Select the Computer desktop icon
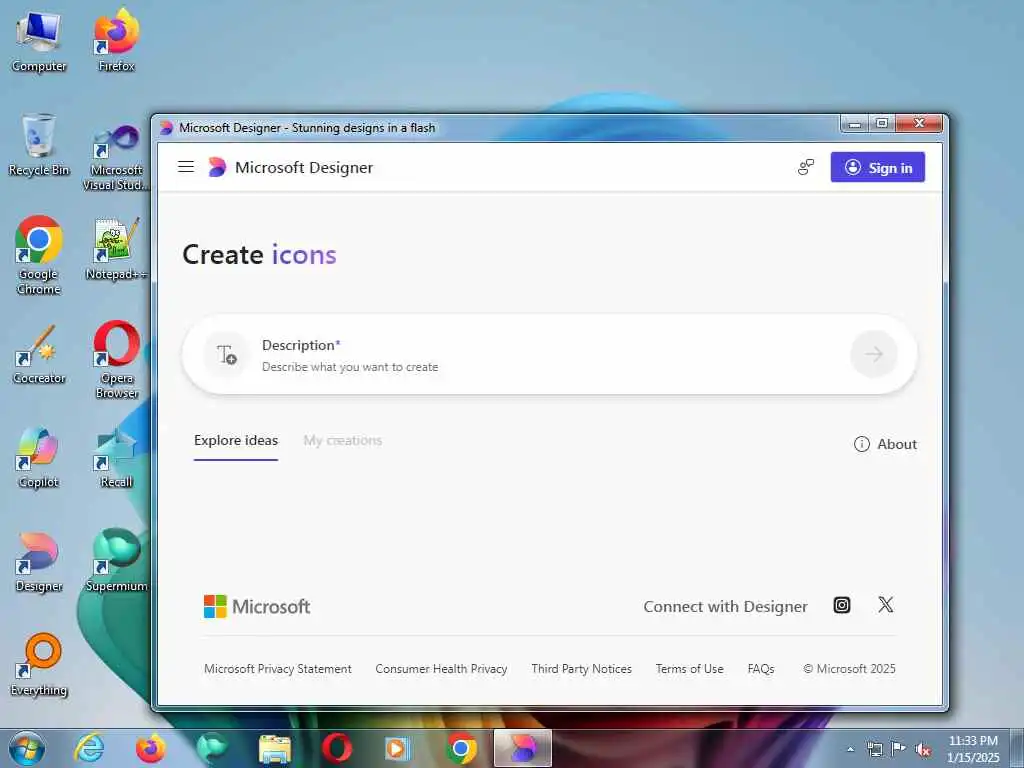 [39, 41]
